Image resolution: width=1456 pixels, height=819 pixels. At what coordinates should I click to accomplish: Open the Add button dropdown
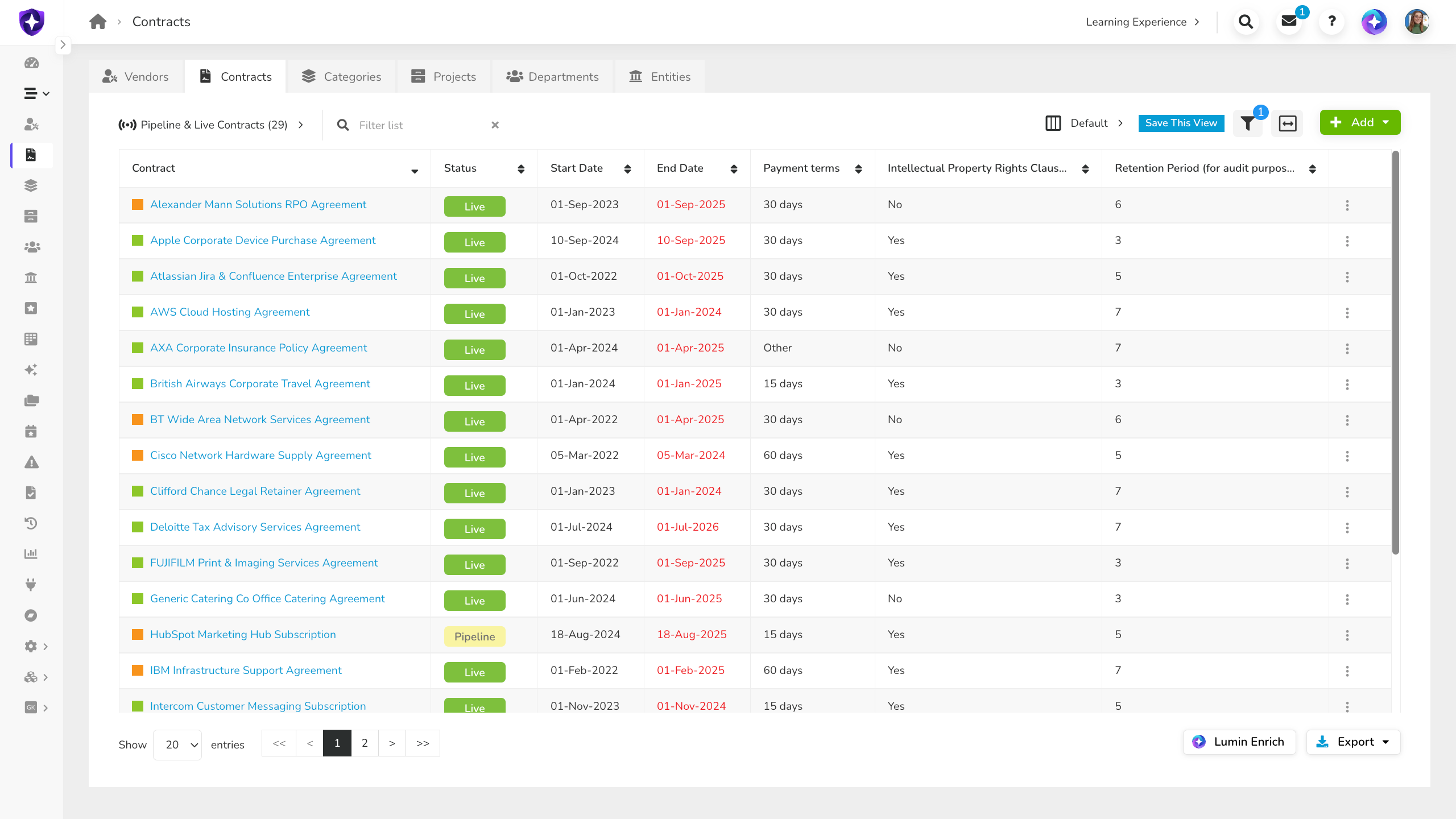pos(1360,122)
